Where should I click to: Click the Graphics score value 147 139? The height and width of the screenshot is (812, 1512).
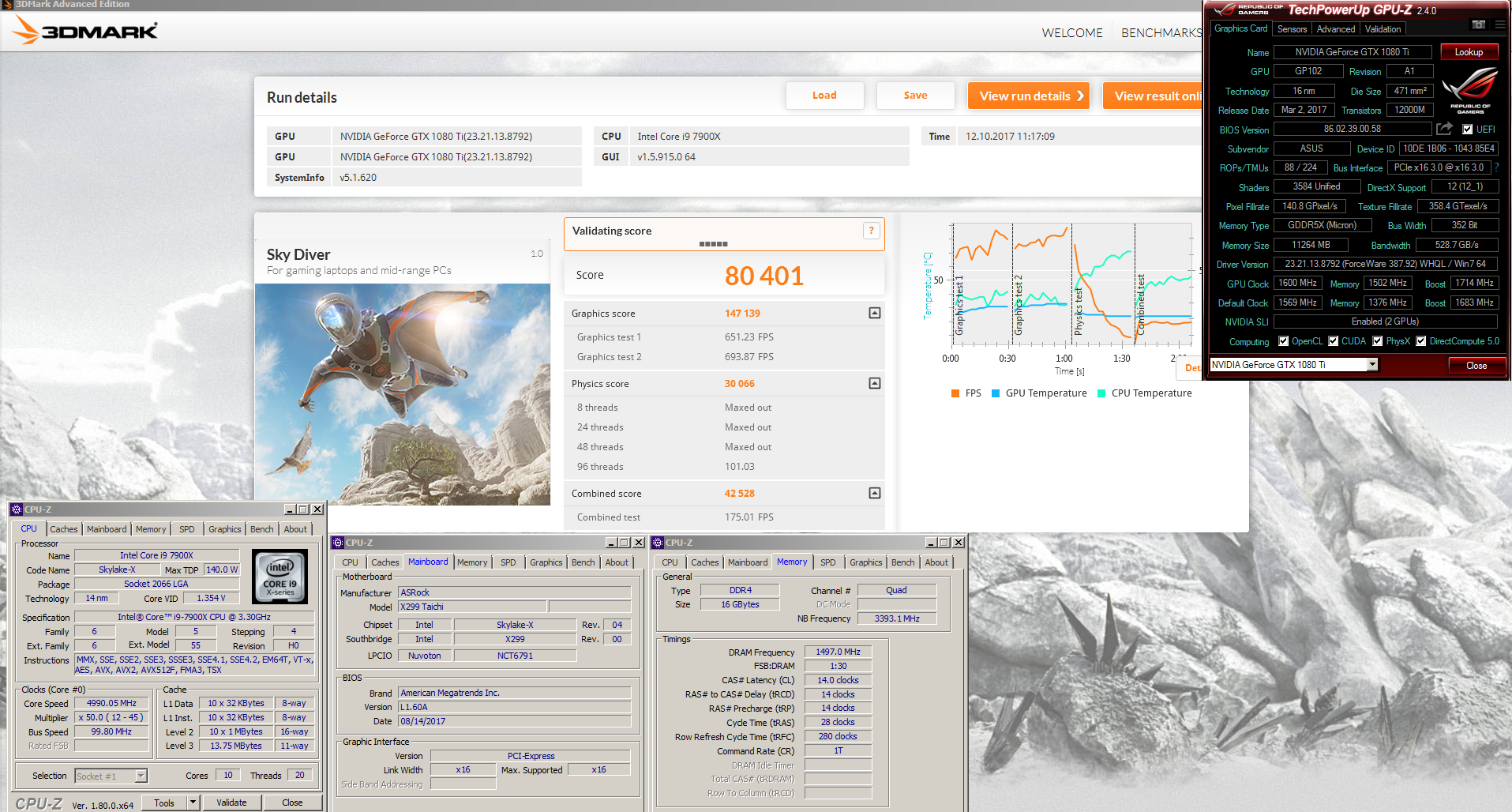(742, 314)
